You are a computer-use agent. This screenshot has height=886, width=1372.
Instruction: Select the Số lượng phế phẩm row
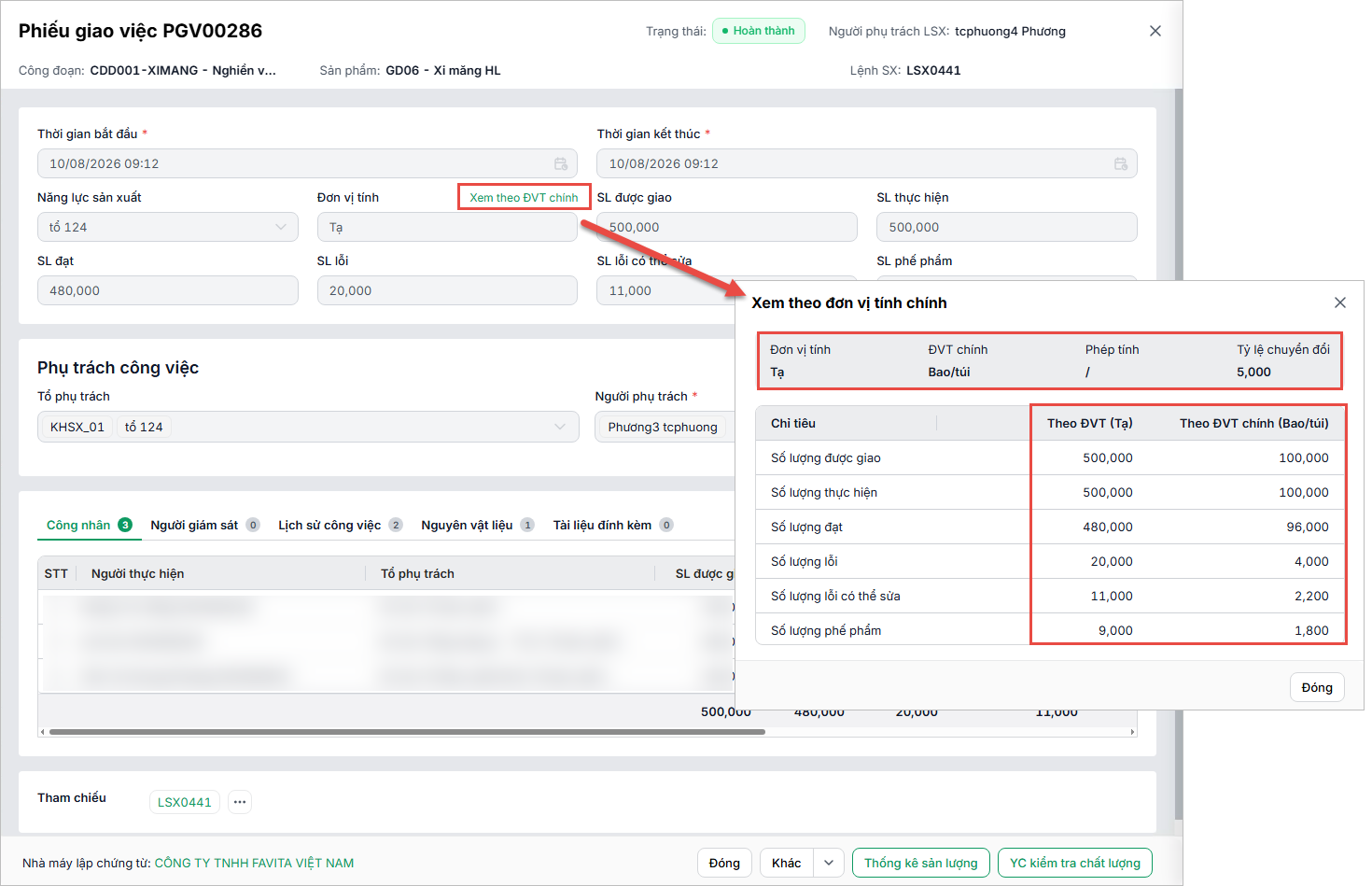point(1050,630)
